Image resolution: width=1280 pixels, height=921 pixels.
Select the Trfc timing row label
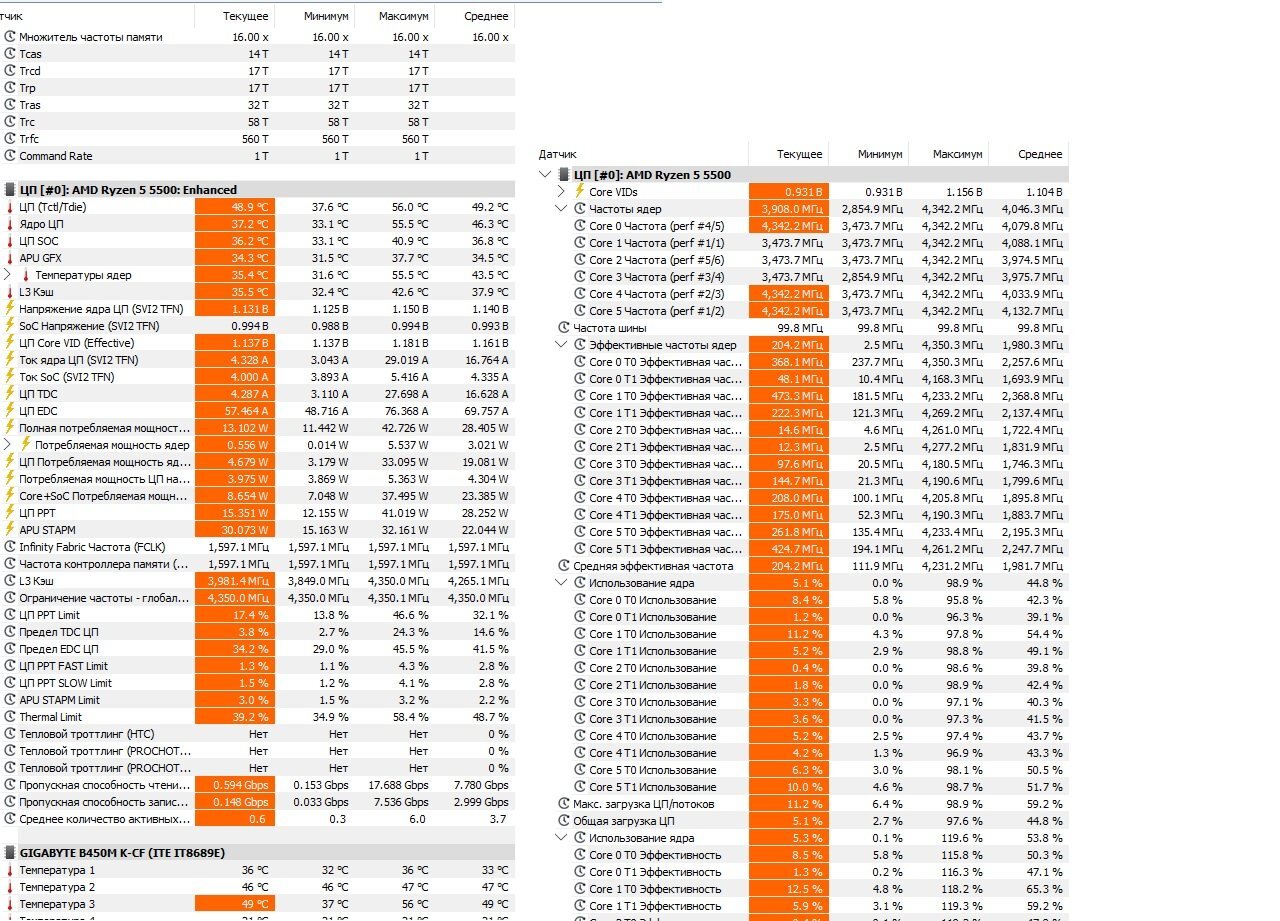(29, 139)
